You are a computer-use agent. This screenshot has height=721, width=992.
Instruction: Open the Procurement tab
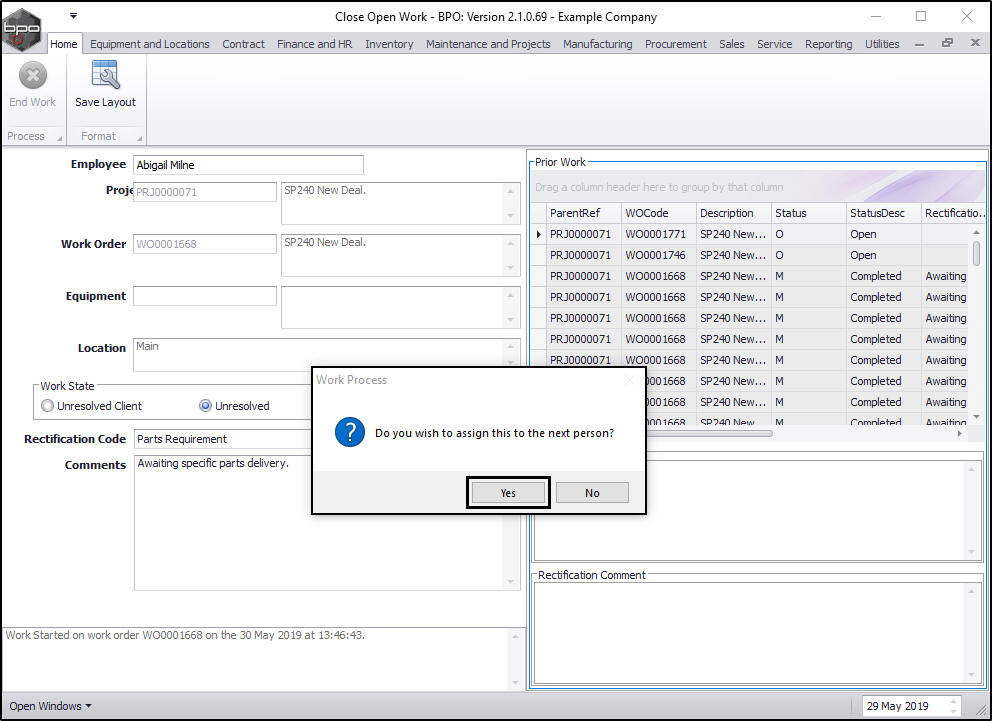point(676,44)
